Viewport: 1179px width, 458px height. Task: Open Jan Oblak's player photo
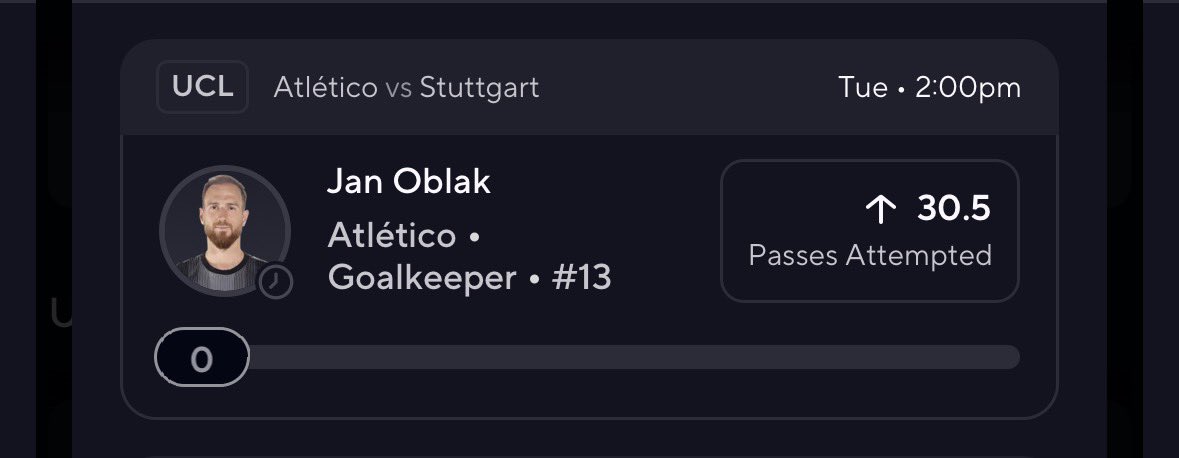[x=224, y=232]
